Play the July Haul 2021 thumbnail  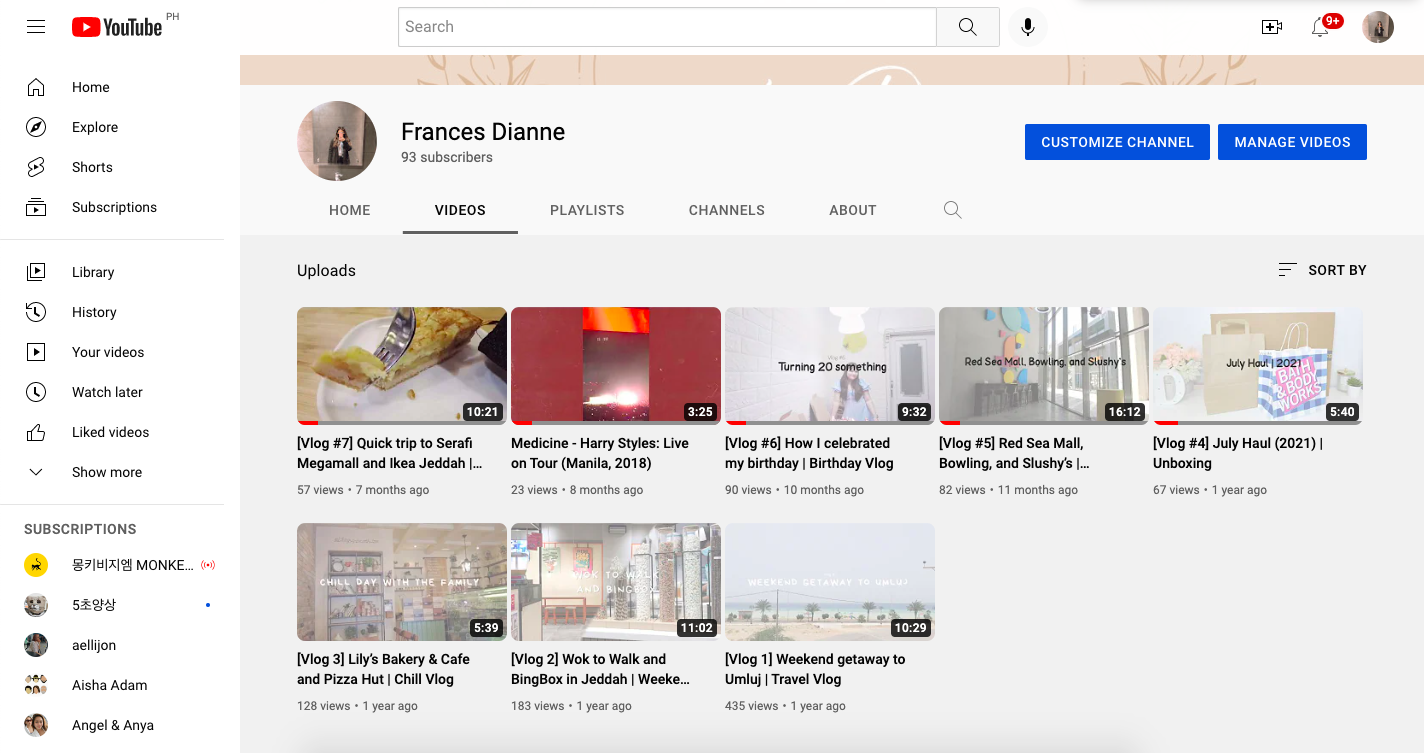[1258, 366]
